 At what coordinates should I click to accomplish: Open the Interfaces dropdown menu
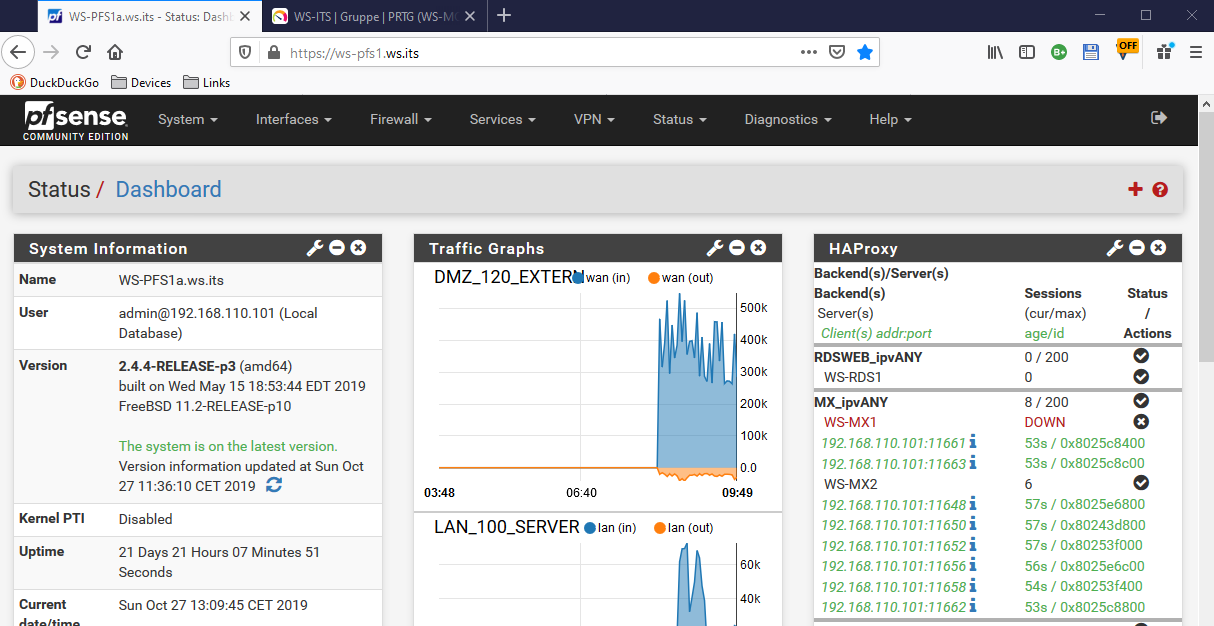click(x=294, y=119)
